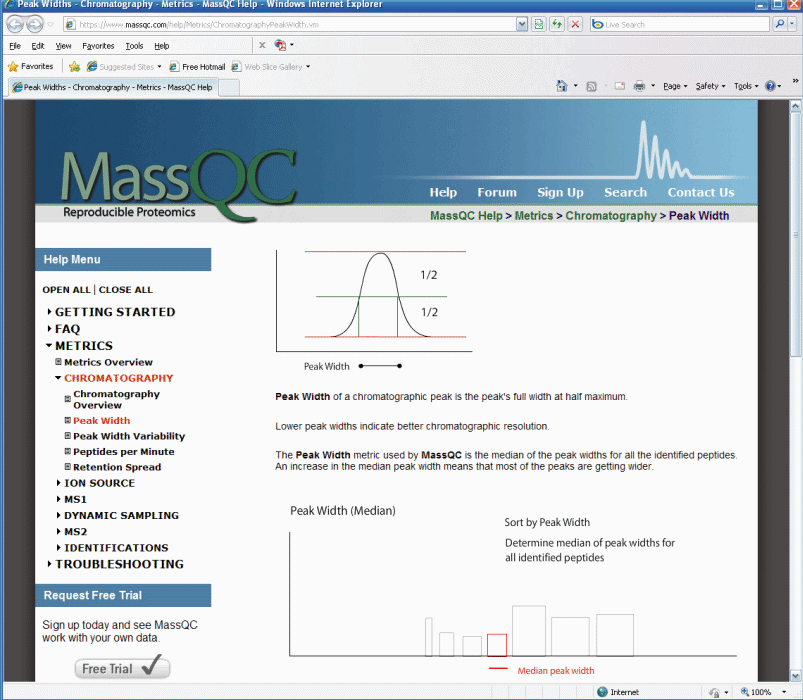The image size is (803, 700).
Task: Collapse the METRICS section
Action: [49, 346]
